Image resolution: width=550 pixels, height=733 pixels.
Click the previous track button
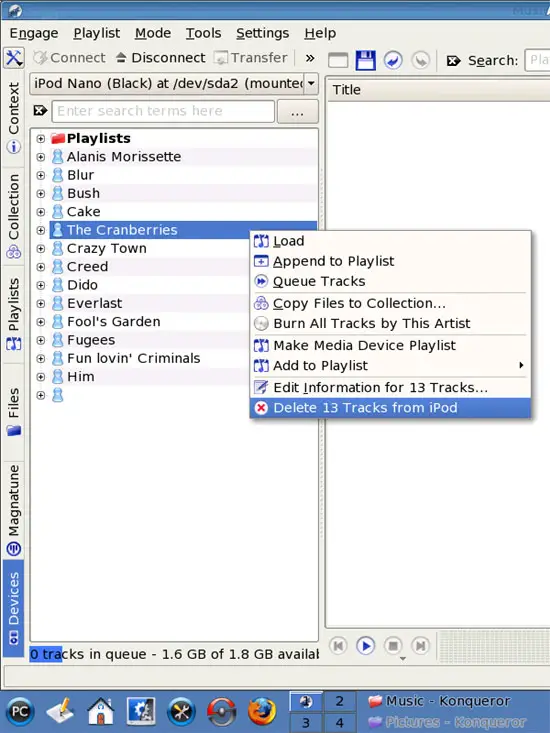pos(338,646)
